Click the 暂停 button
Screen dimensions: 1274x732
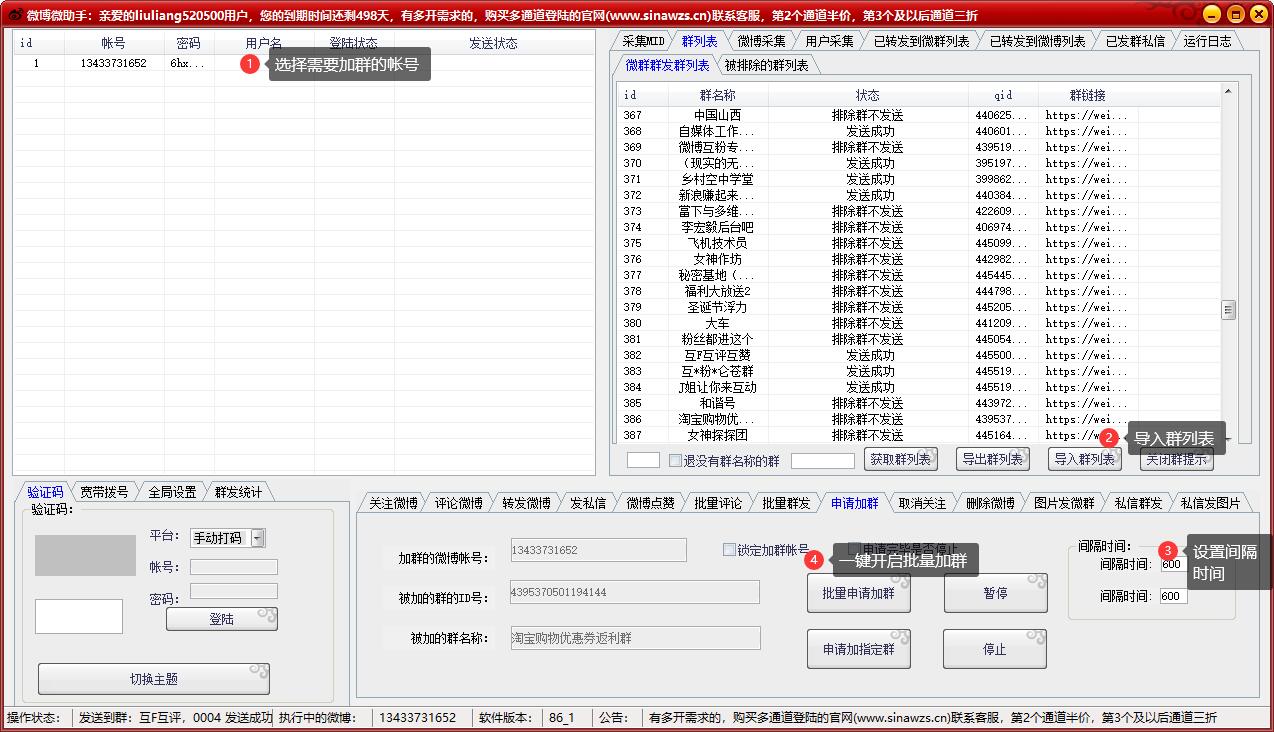[995, 593]
